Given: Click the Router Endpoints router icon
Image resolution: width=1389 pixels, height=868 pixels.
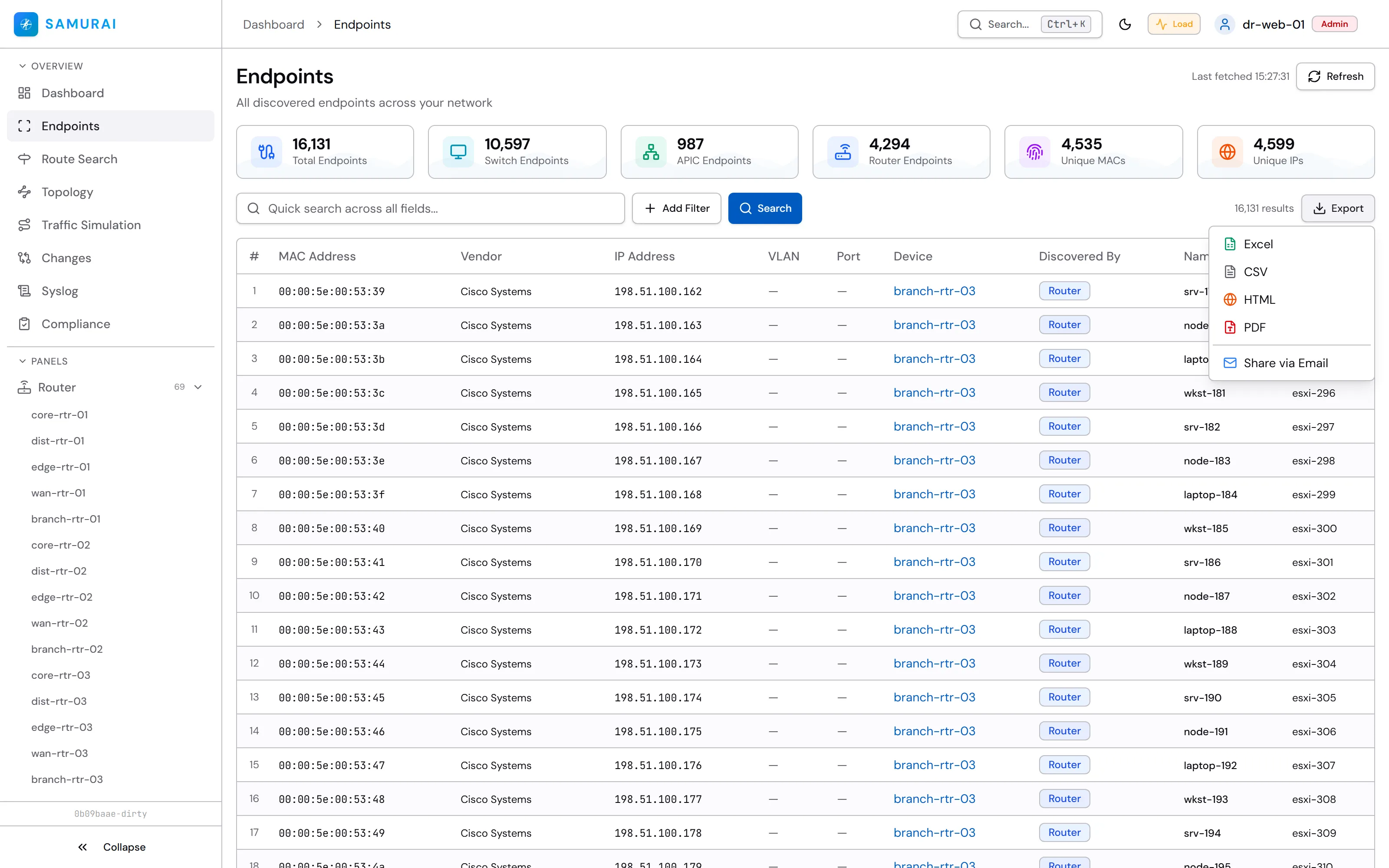Looking at the screenshot, I should coord(843,152).
